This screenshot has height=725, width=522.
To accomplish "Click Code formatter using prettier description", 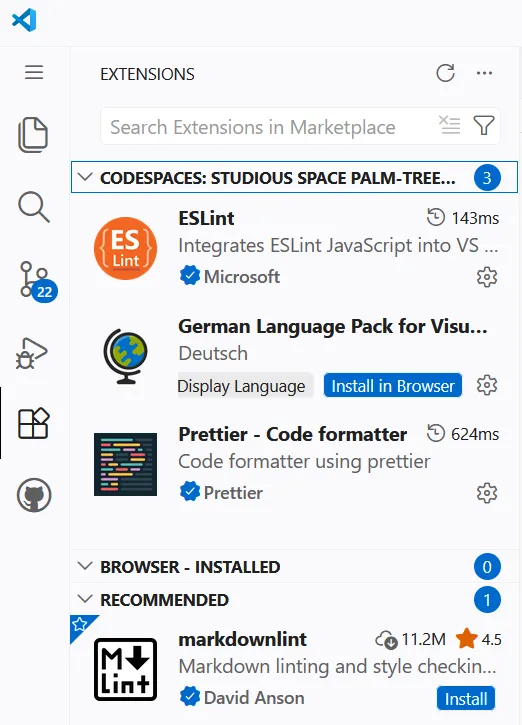I will pos(304,461).
